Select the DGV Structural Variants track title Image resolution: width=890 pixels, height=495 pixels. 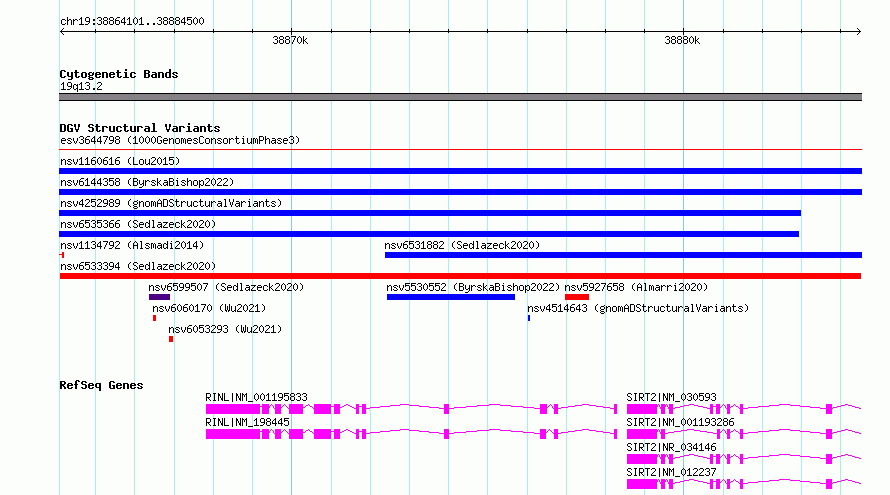(x=140, y=128)
